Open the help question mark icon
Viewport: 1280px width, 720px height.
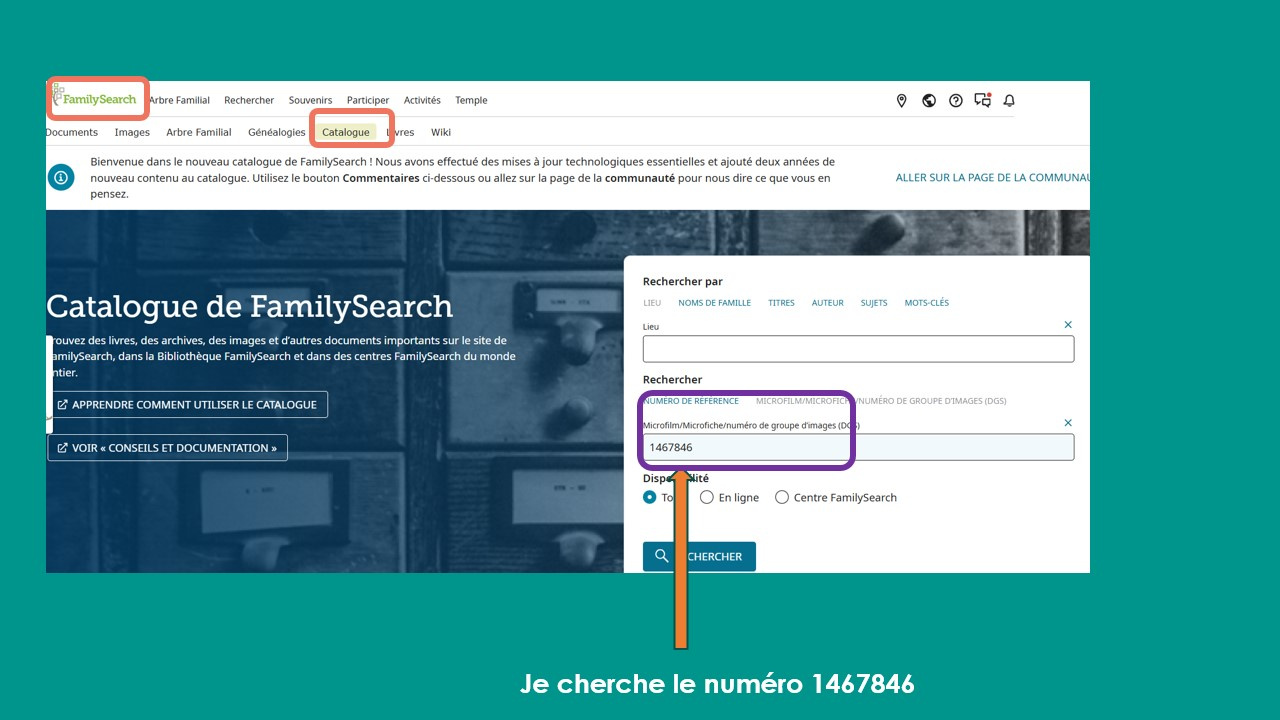click(956, 100)
